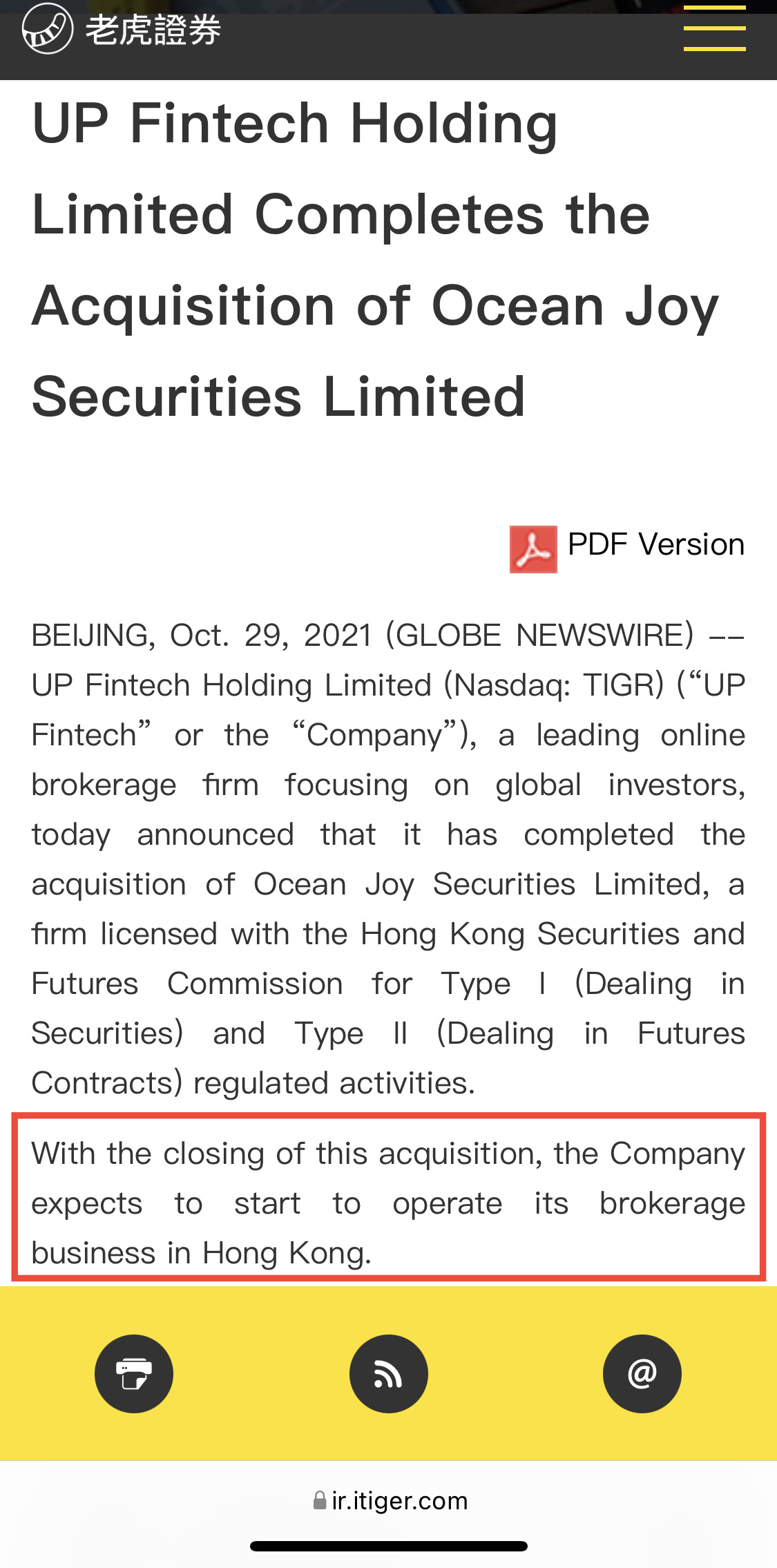Click the red PDF file icon

point(533,549)
